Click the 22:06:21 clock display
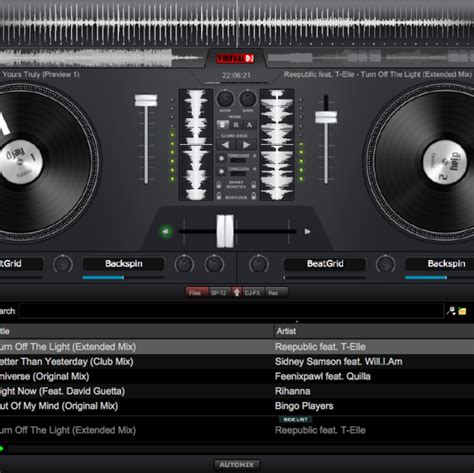Screen dimensions: 474x473 [236, 75]
